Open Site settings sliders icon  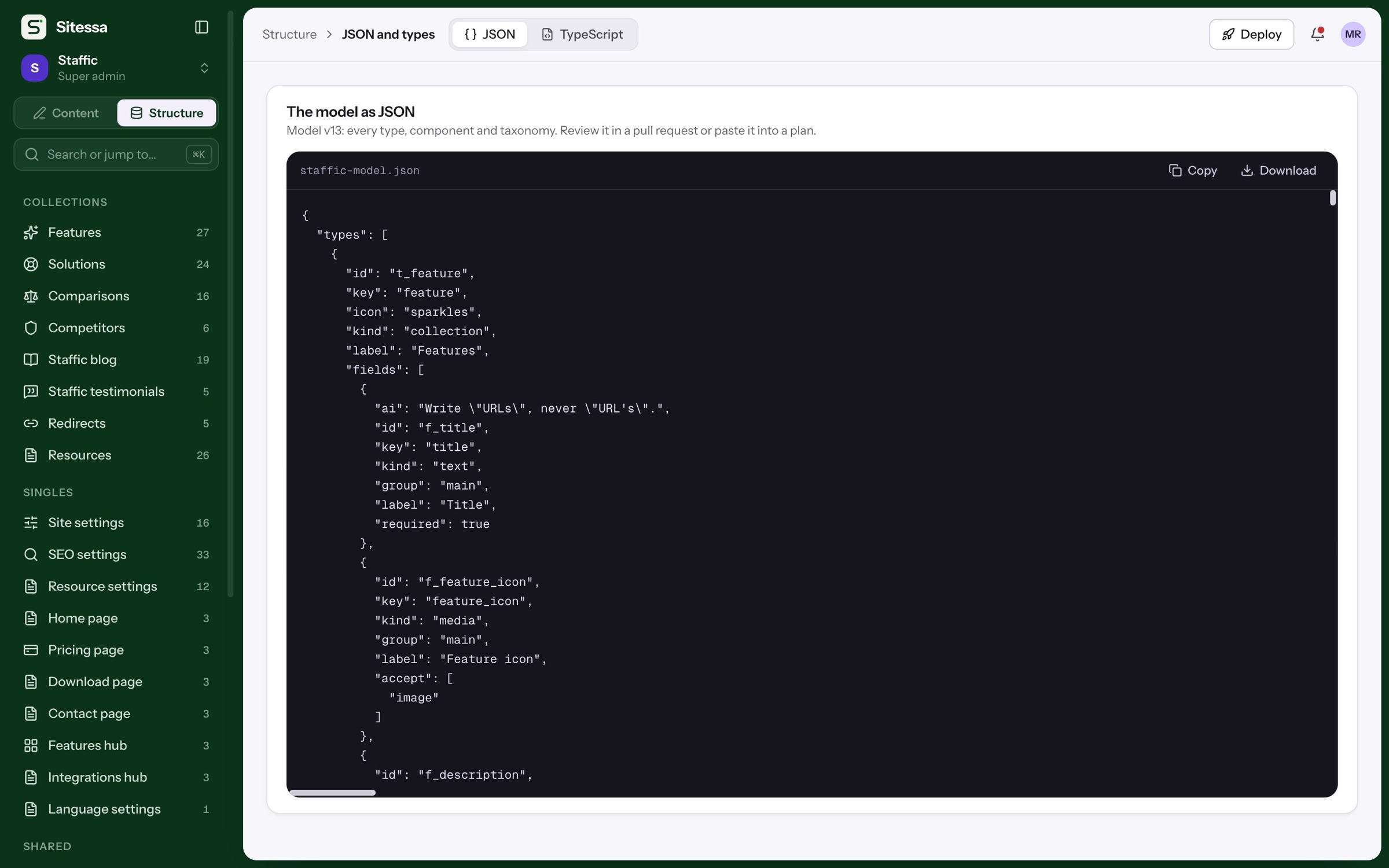point(31,523)
